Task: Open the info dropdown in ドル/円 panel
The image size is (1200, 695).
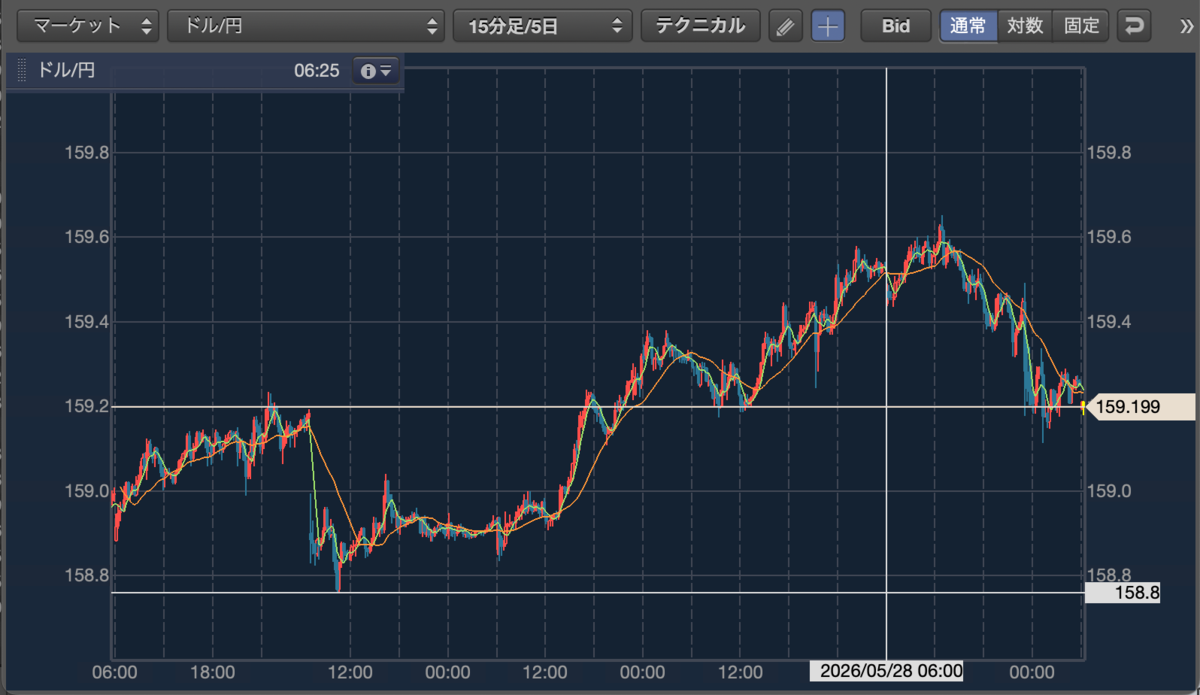Action: click(376, 71)
